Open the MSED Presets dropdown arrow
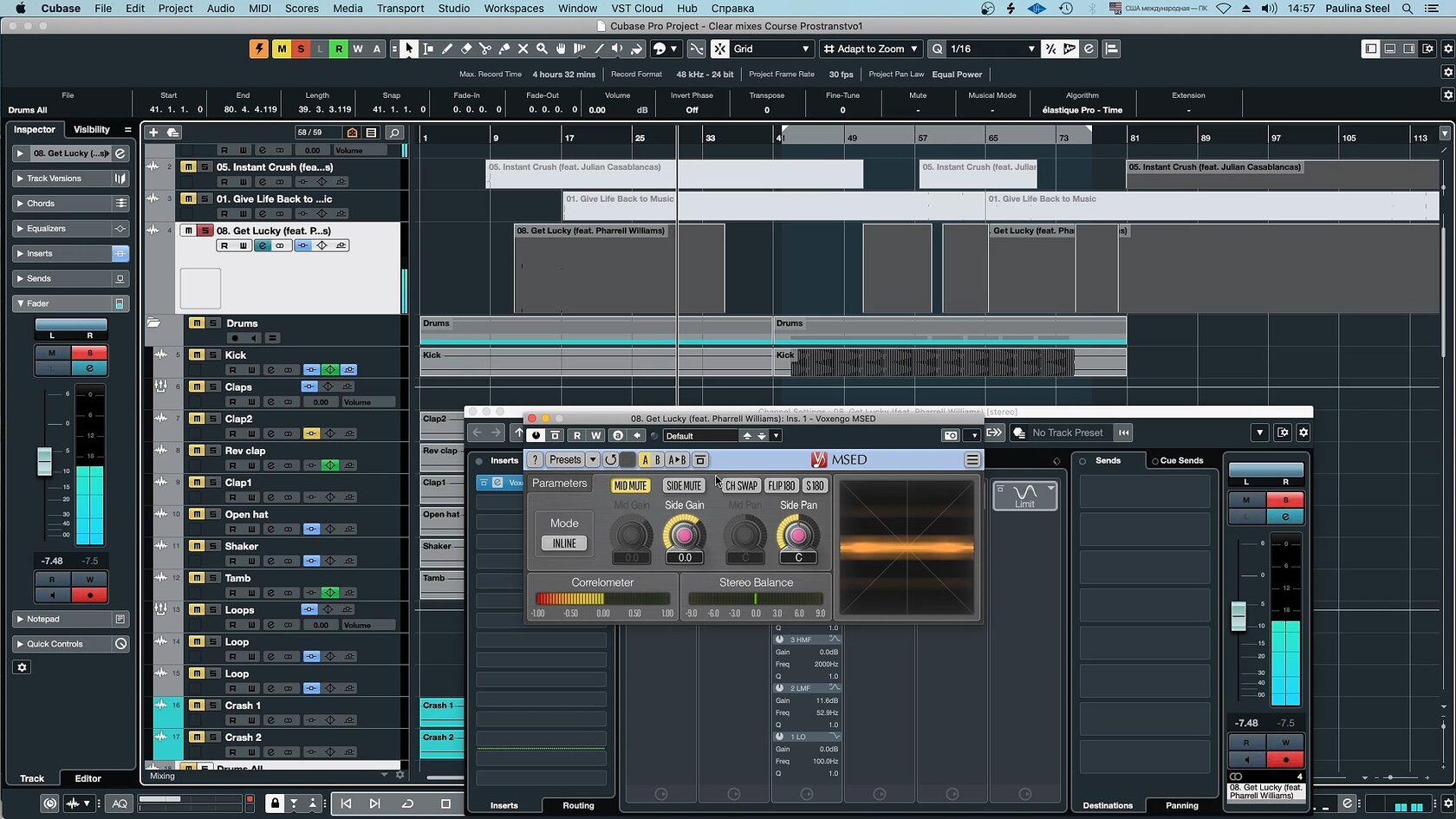This screenshot has height=819, width=1456. pyautogui.click(x=593, y=460)
